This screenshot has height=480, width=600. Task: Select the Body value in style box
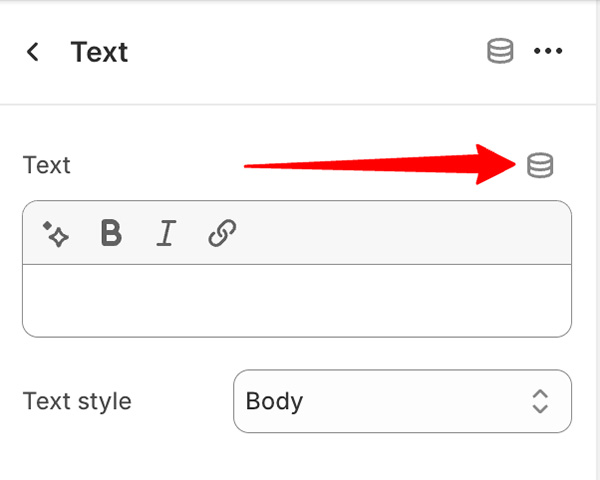click(x=274, y=402)
